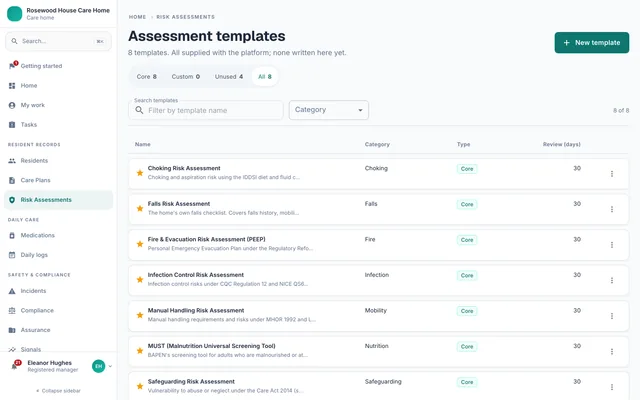Viewport: 640px width, 400px height.
Task: Sort by the Review (days) column header
Action: click(x=561, y=144)
